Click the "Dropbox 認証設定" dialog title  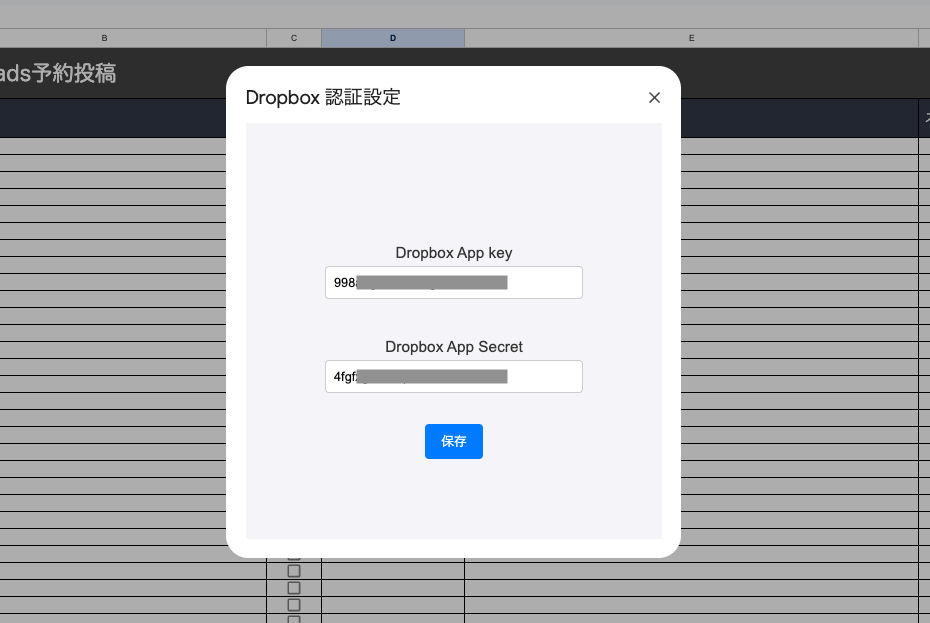tap(323, 97)
